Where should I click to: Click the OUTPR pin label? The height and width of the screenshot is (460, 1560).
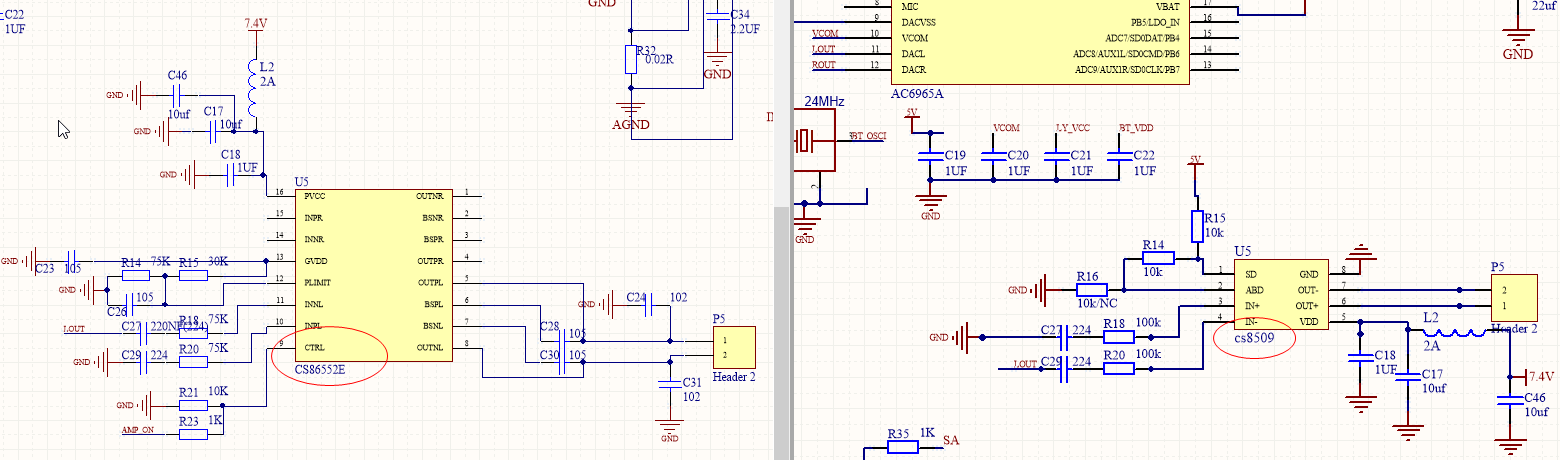point(429,261)
